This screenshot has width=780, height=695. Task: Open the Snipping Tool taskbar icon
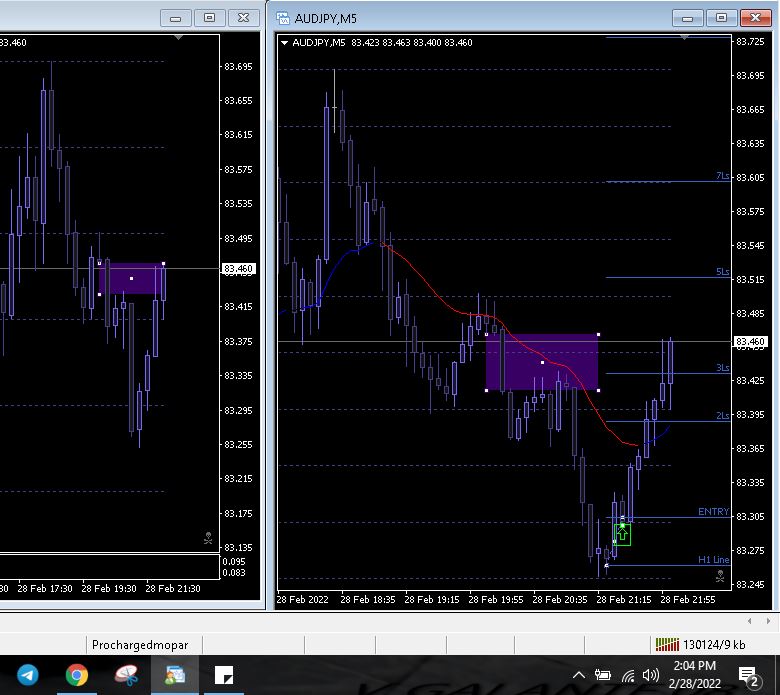(126, 675)
